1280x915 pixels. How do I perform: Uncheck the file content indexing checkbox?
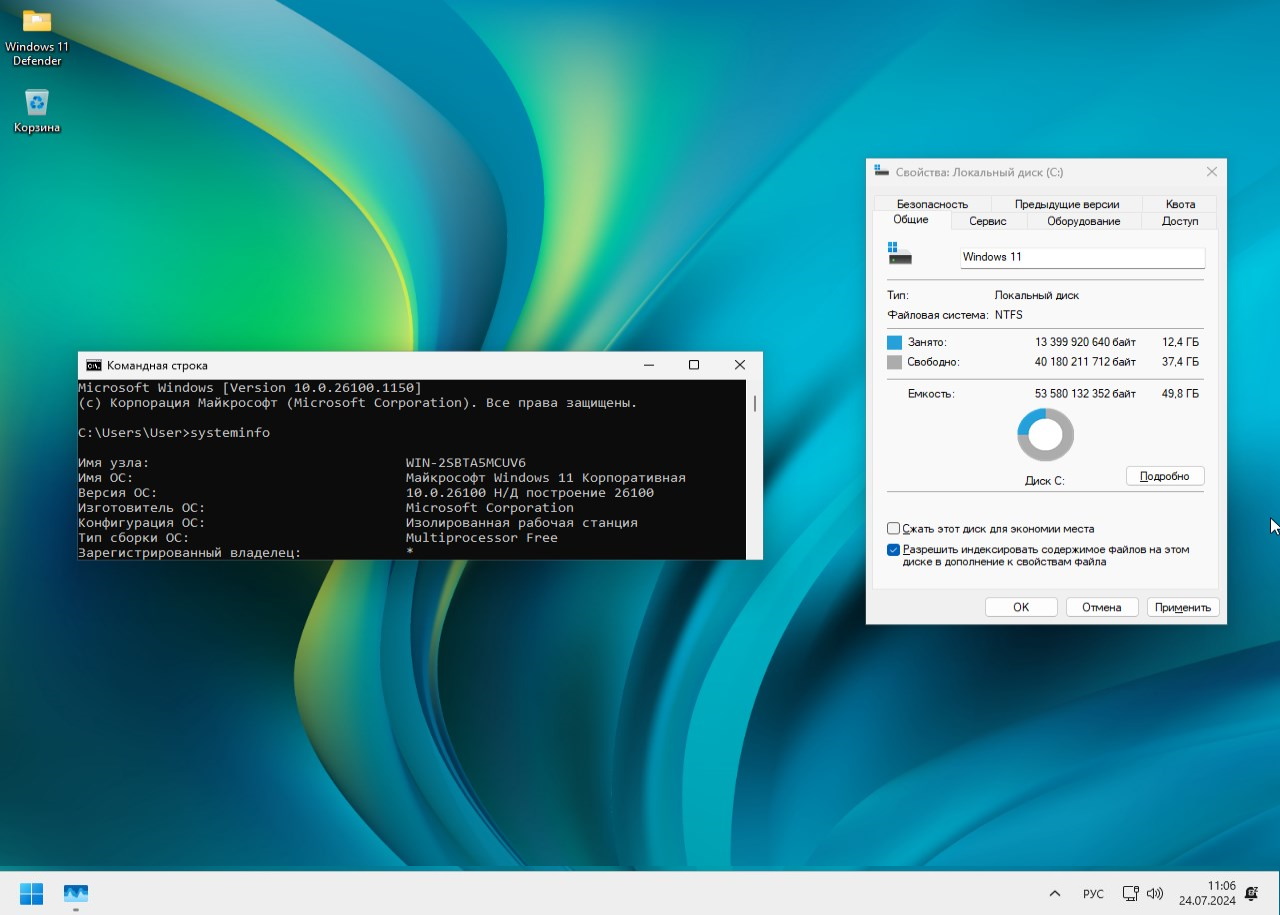(893, 550)
